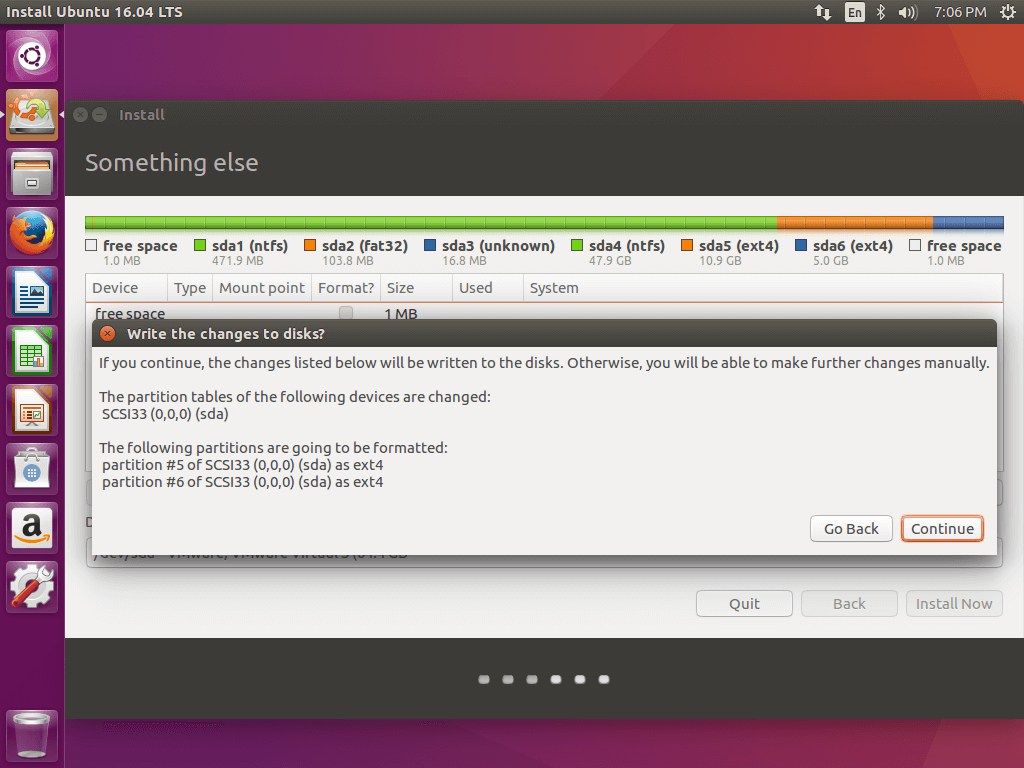Close the Install window
1024x768 pixels.
click(80, 115)
